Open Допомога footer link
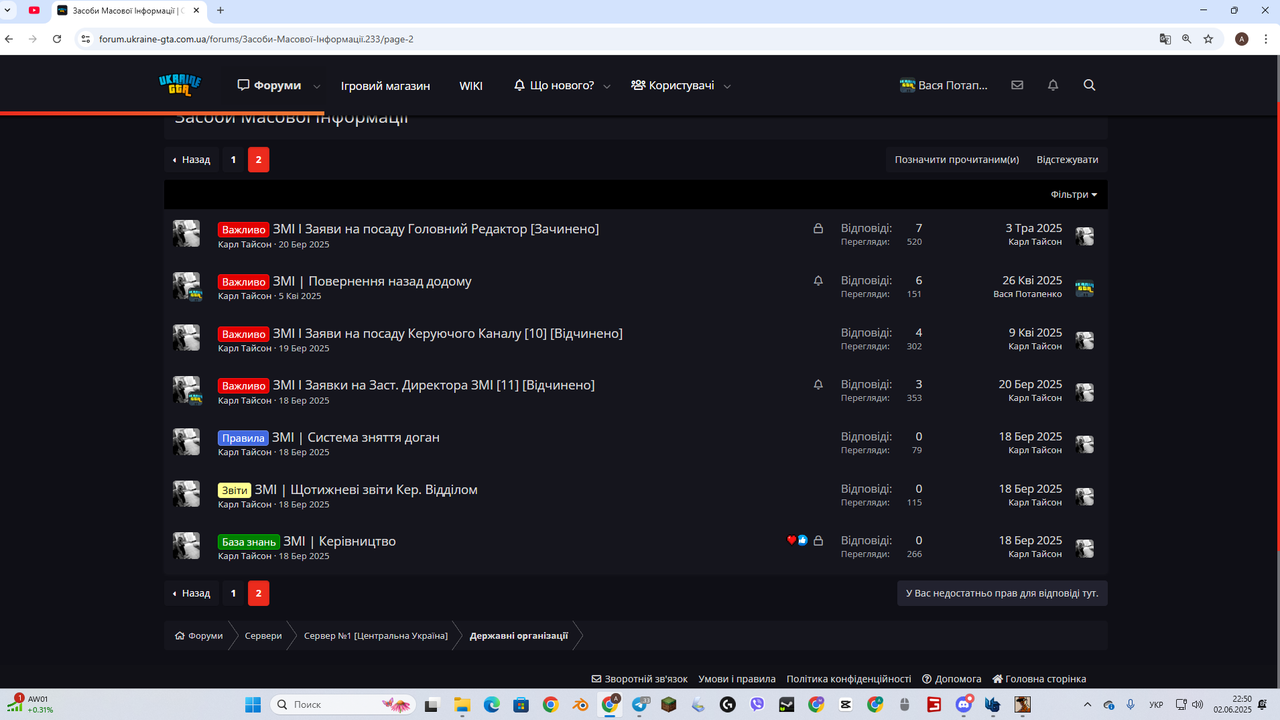Screen dimensions: 1280x720 (952, 679)
